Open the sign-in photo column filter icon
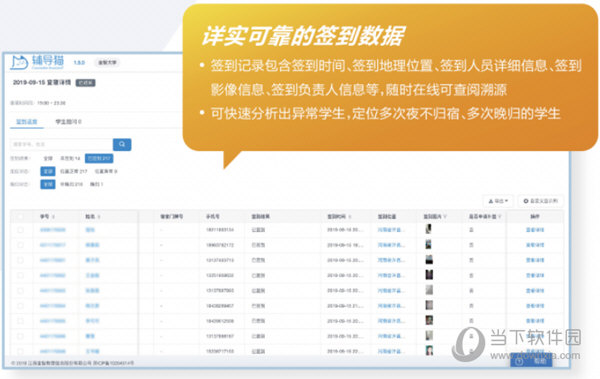Image resolution: width=600 pixels, height=379 pixels. coord(445,217)
